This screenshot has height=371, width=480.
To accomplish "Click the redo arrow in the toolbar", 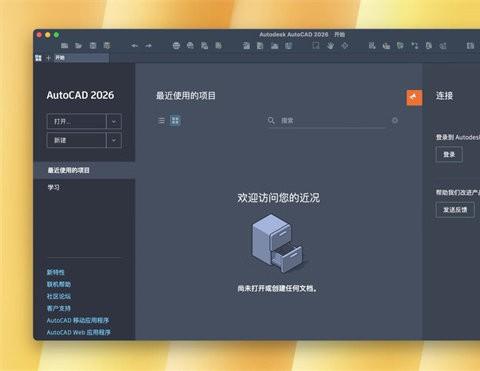I will pyautogui.click(x=149, y=46).
